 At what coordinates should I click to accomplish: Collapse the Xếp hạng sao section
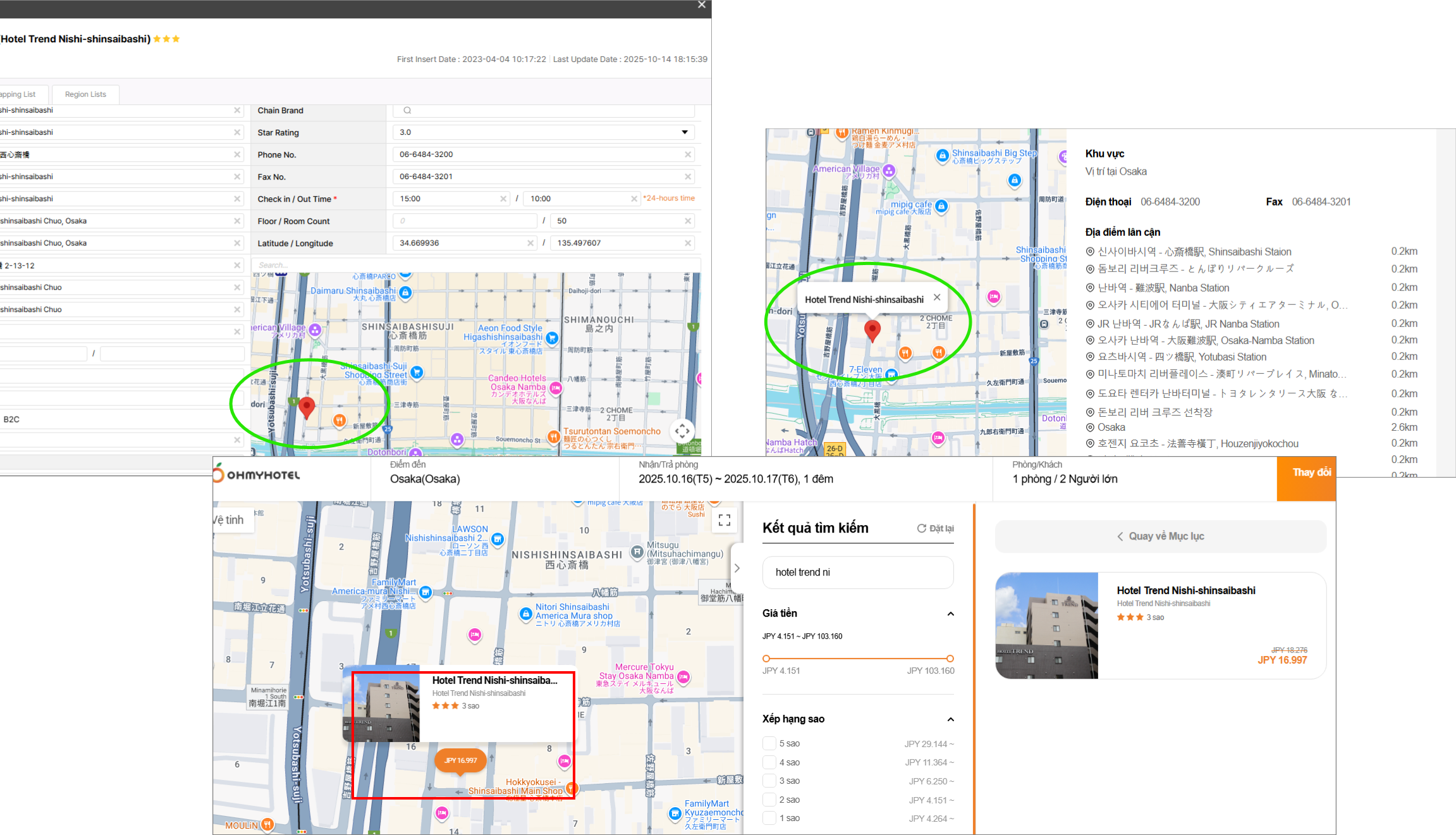coord(950,719)
